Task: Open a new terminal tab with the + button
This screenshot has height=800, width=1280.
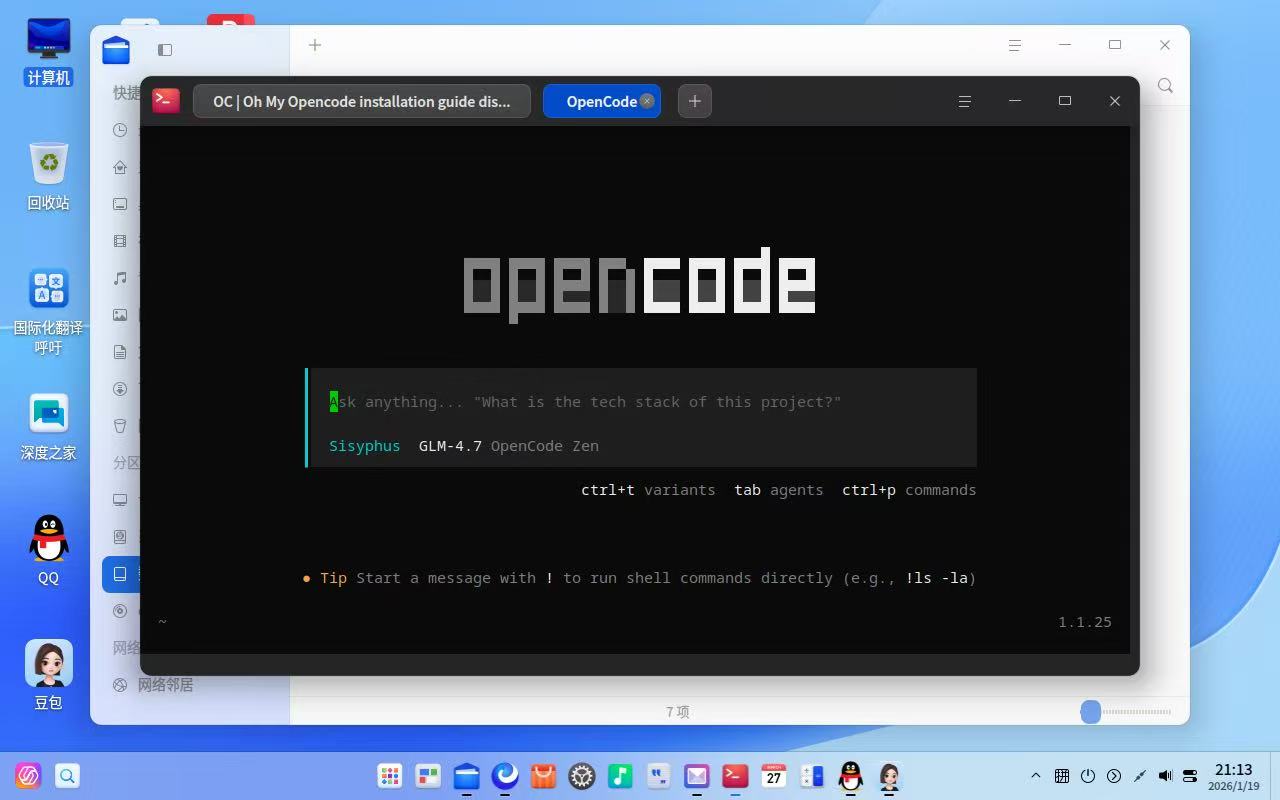Action: point(694,101)
